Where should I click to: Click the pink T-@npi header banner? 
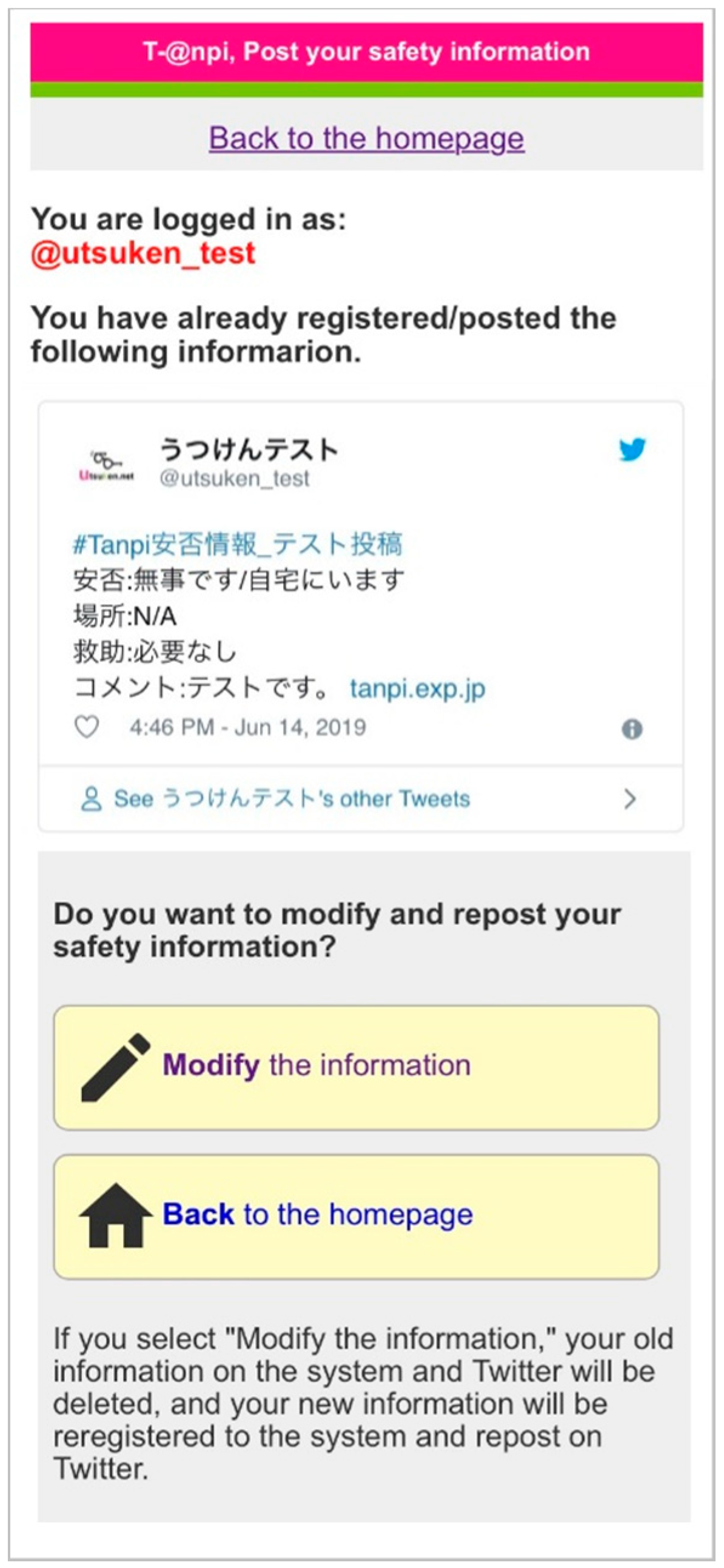pyautogui.click(x=367, y=52)
